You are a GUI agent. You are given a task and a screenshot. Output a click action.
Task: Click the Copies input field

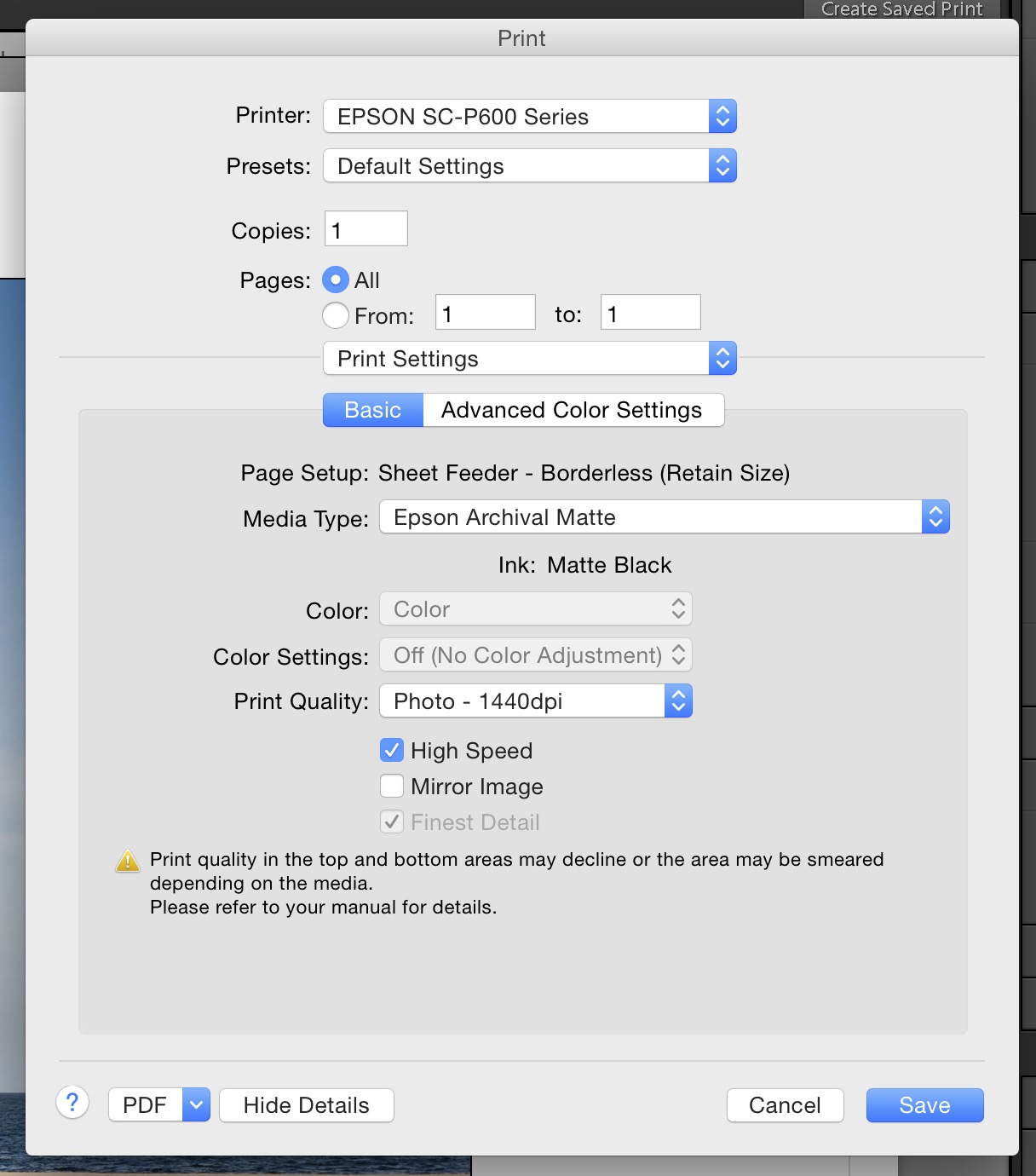(366, 228)
